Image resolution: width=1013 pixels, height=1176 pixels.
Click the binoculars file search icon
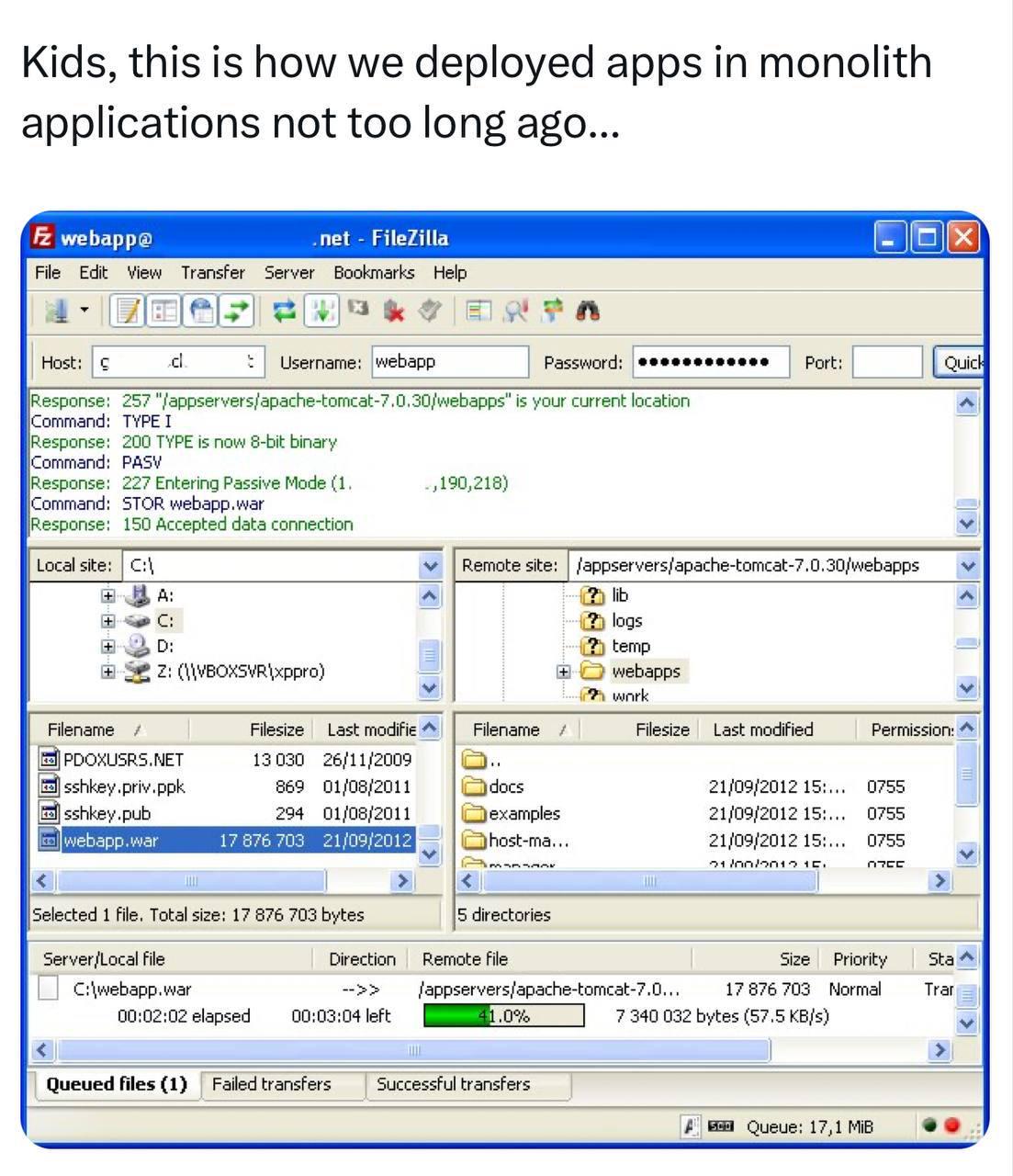click(x=588, y=311)
